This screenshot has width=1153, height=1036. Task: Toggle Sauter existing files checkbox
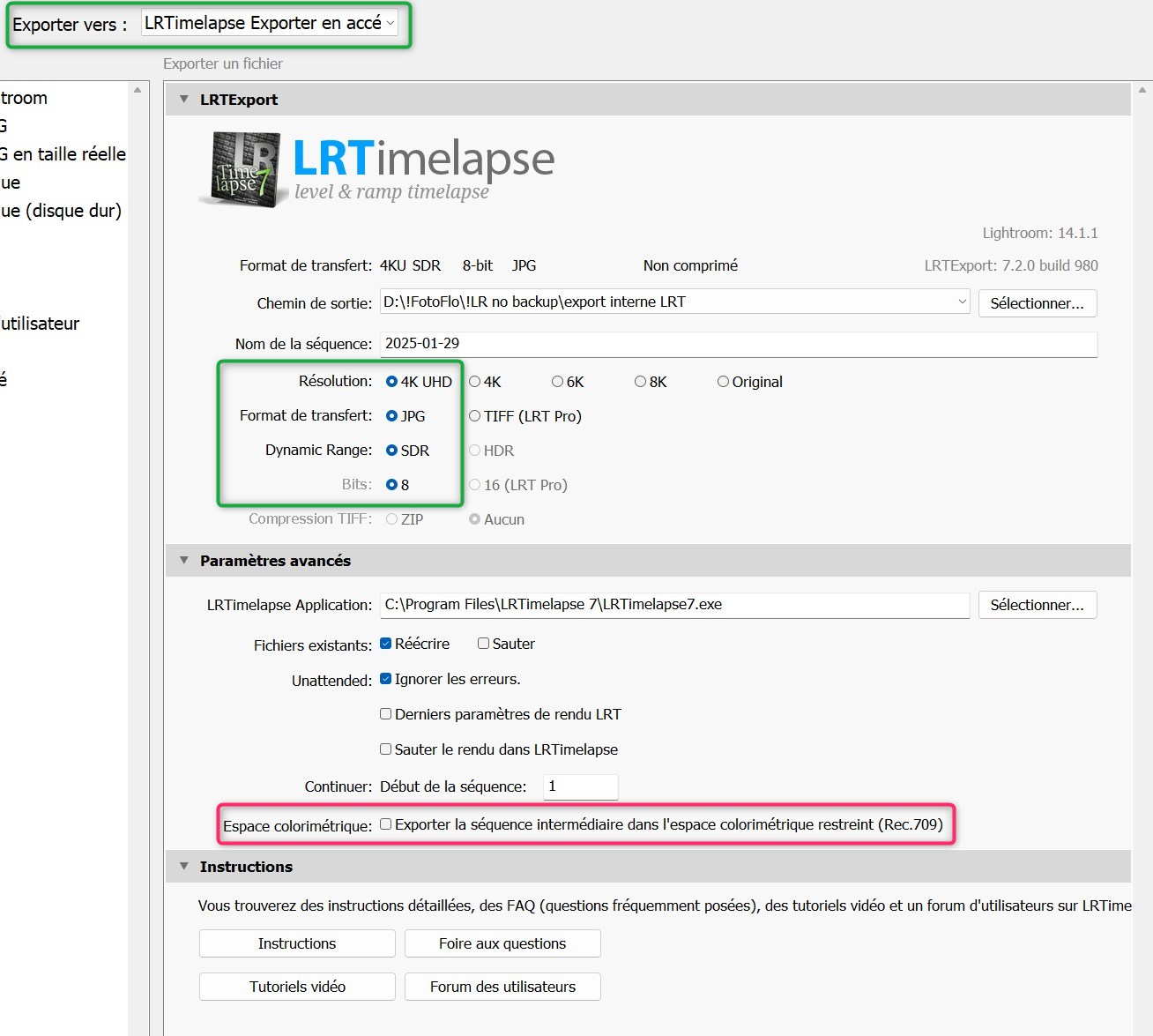pos(483,644)
